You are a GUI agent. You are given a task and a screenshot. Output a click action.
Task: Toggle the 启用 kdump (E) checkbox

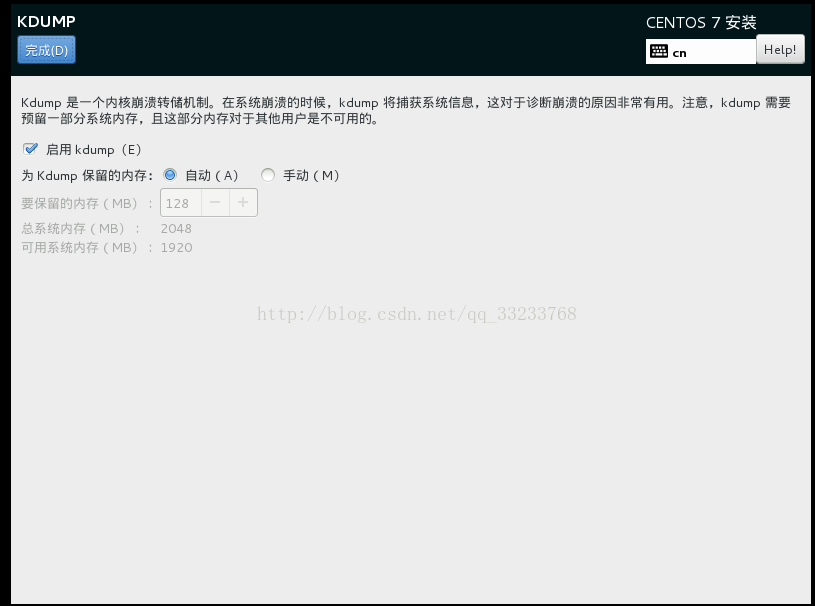(x=30, y=149)
